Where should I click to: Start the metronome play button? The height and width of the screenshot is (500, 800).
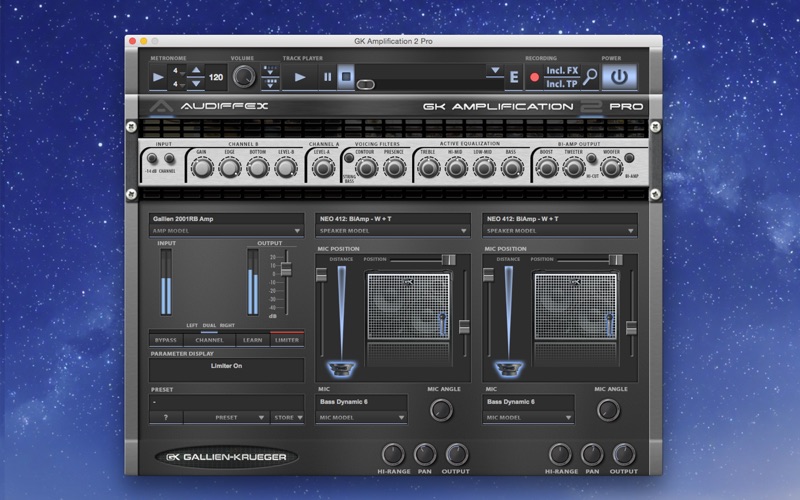coord(159,76)
